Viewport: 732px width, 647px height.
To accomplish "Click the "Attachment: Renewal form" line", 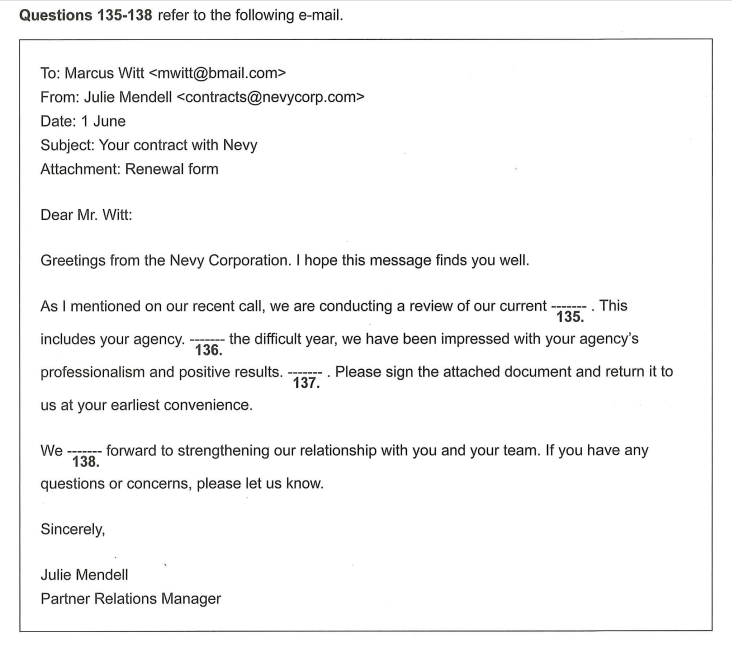I will coord(129,168).
